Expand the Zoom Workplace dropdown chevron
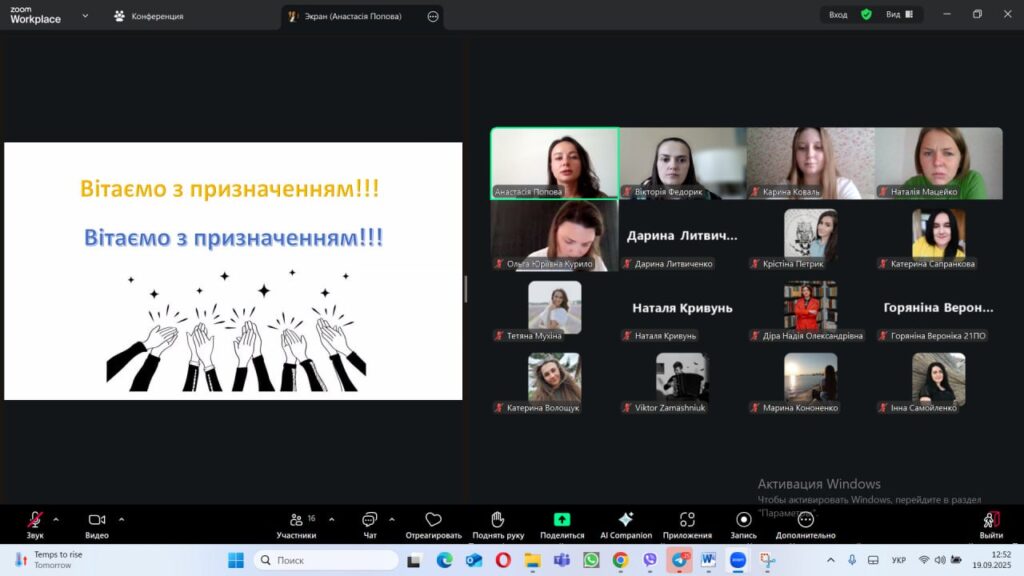 [x=85, y=16]
